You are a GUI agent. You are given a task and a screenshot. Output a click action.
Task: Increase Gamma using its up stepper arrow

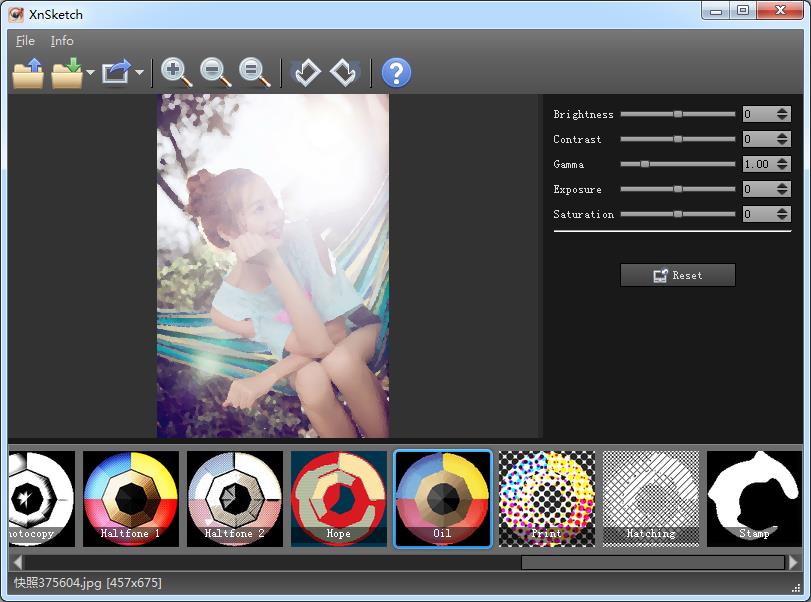(783, 160)
